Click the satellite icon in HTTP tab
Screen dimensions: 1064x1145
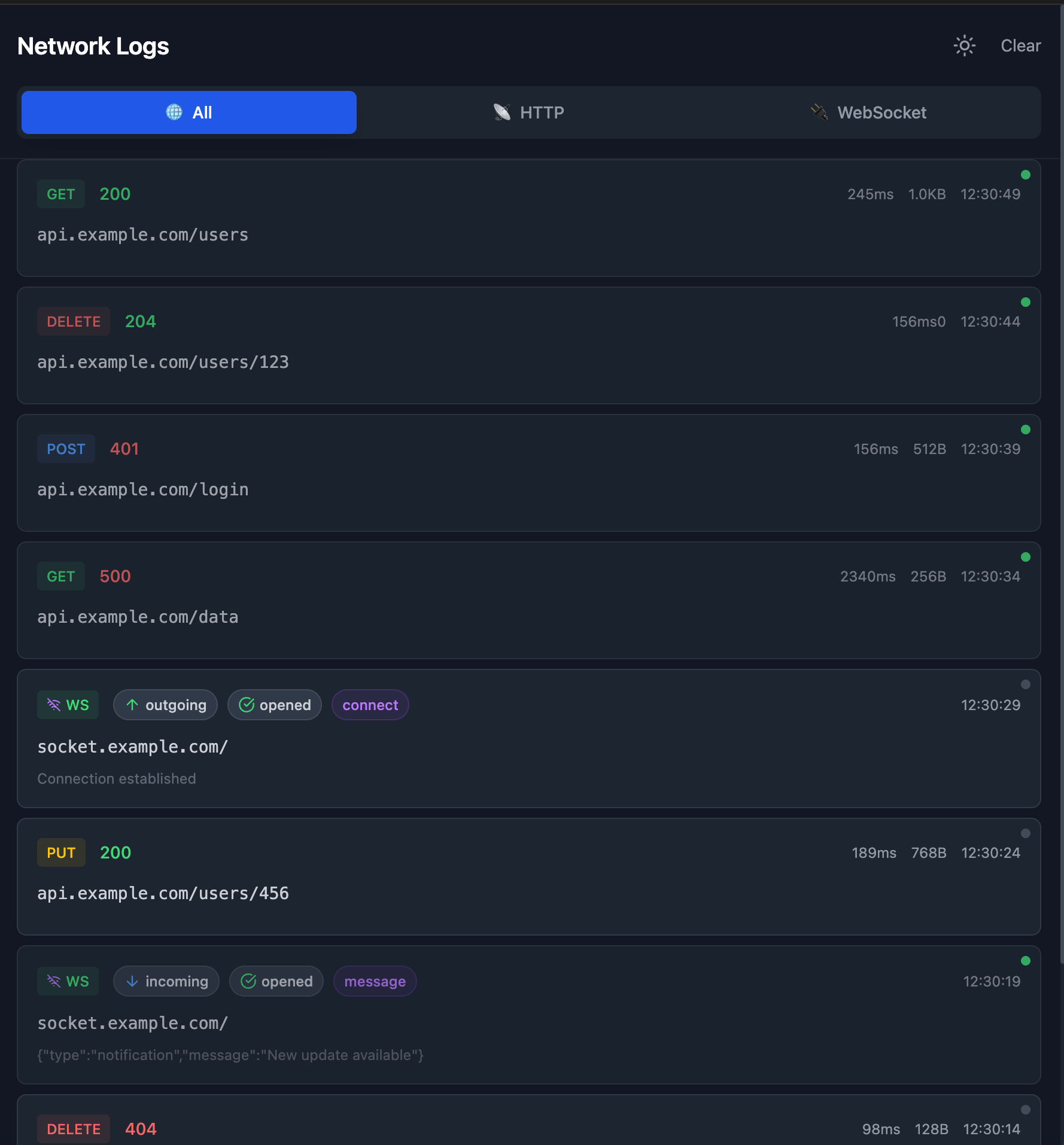tap(502, 112)
